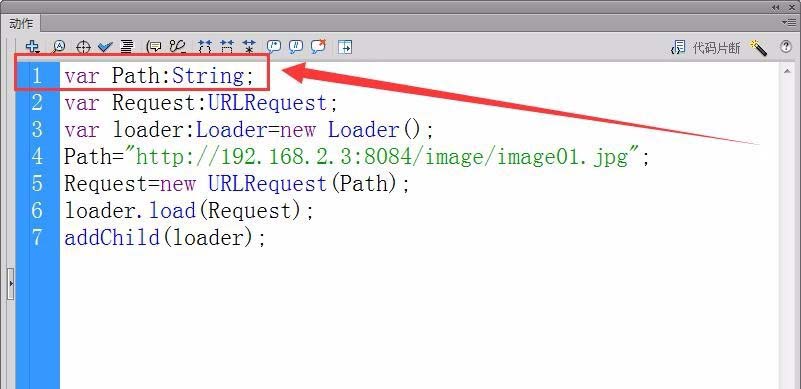Open the 代码片断 code snippets panel
801x389 pixels.
pyautogui.click(x=705, y=48)
